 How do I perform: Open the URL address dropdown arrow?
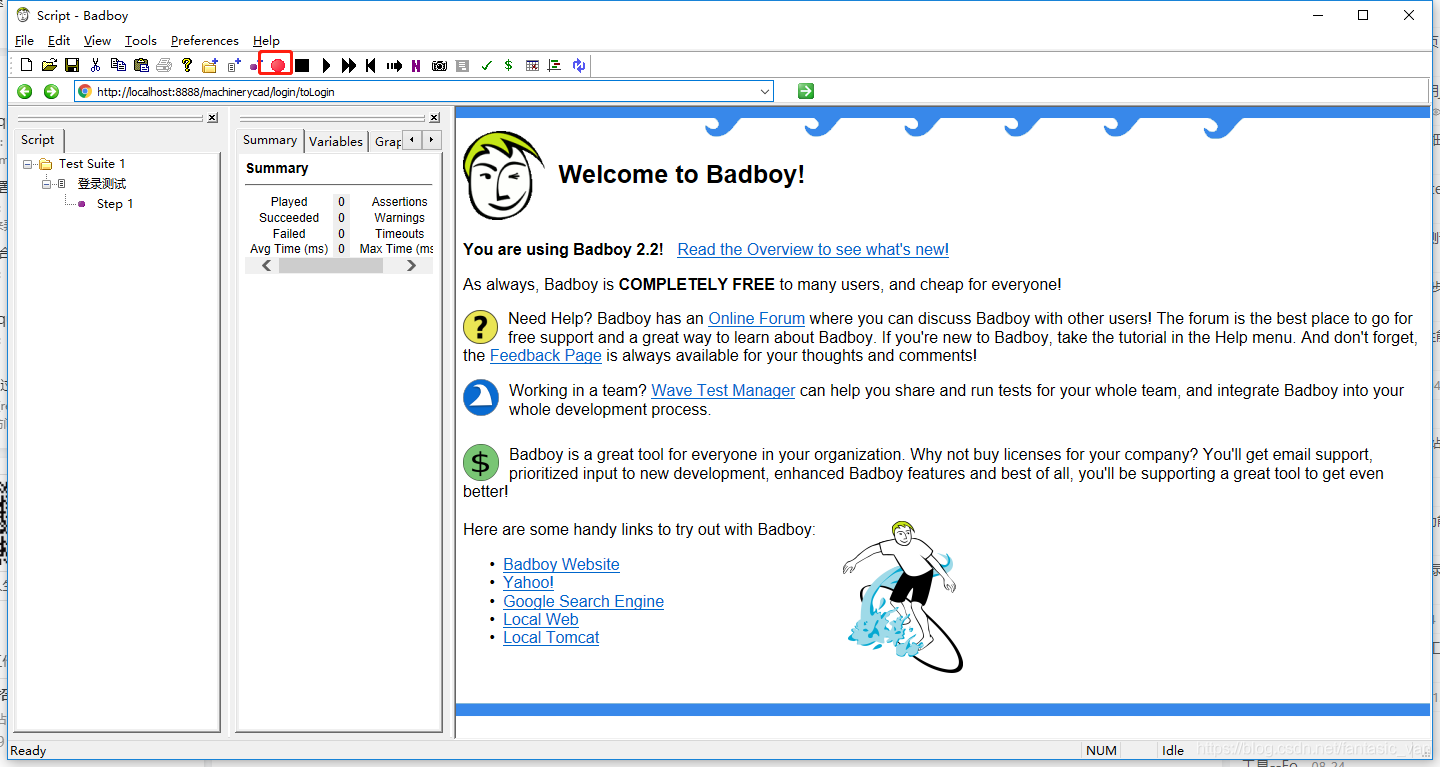[x=765, y=91]
